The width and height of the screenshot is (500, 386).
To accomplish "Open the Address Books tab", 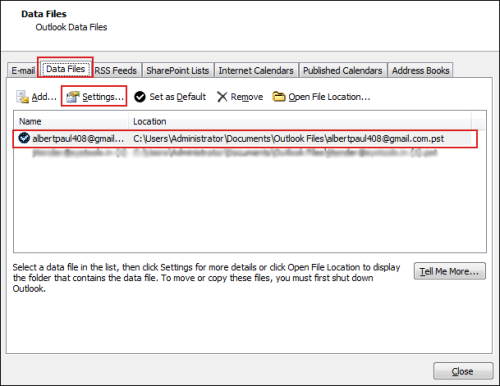I will tap(421, 70).
